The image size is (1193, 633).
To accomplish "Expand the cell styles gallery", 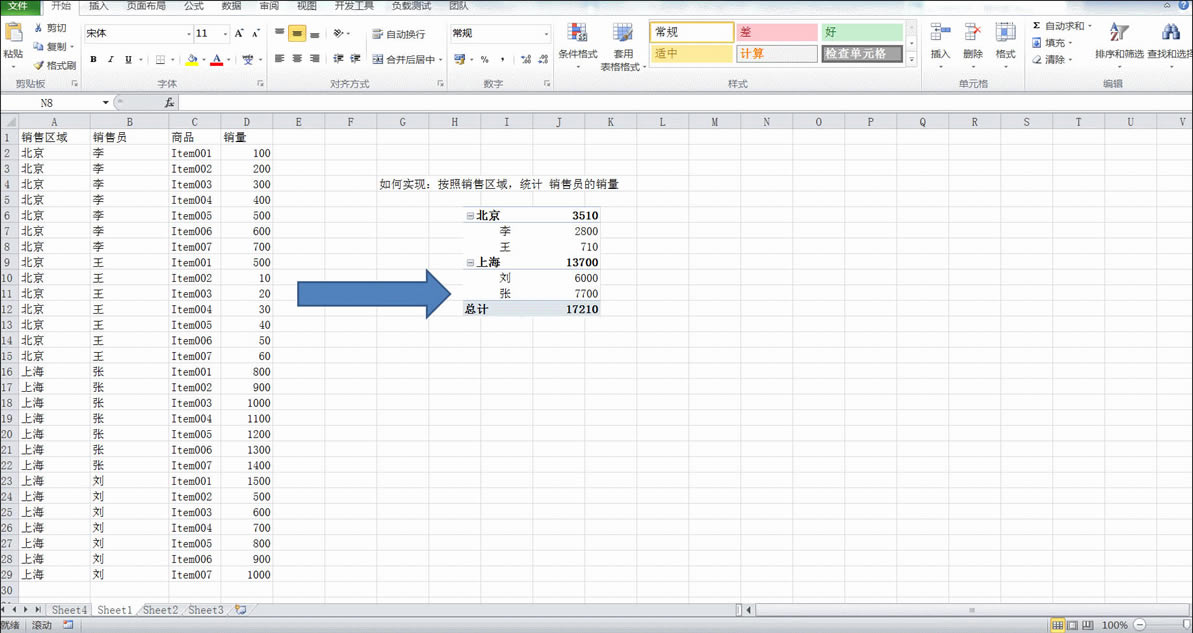I will pyautogui.click(x=911, y=59).
